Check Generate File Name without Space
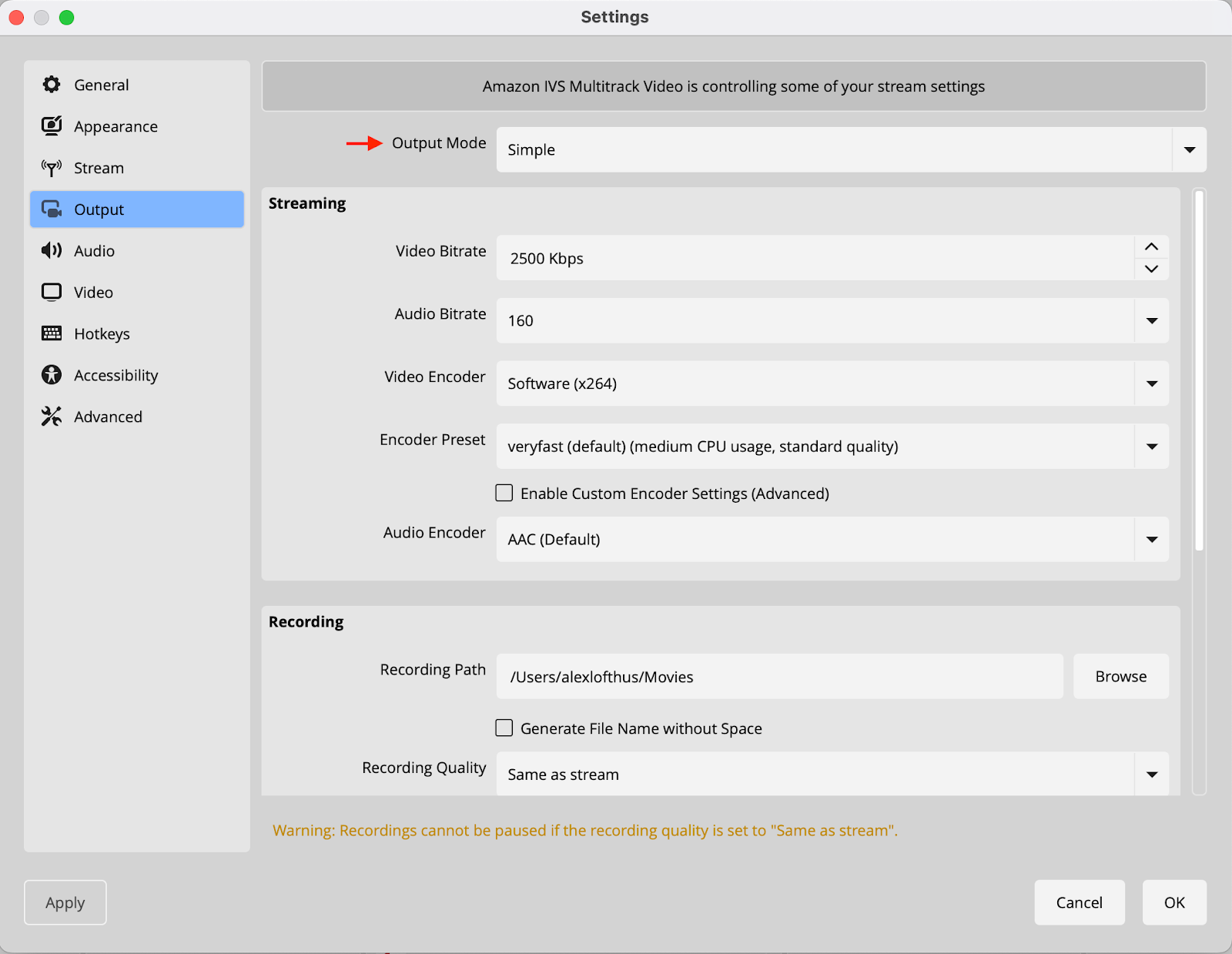 504,728
